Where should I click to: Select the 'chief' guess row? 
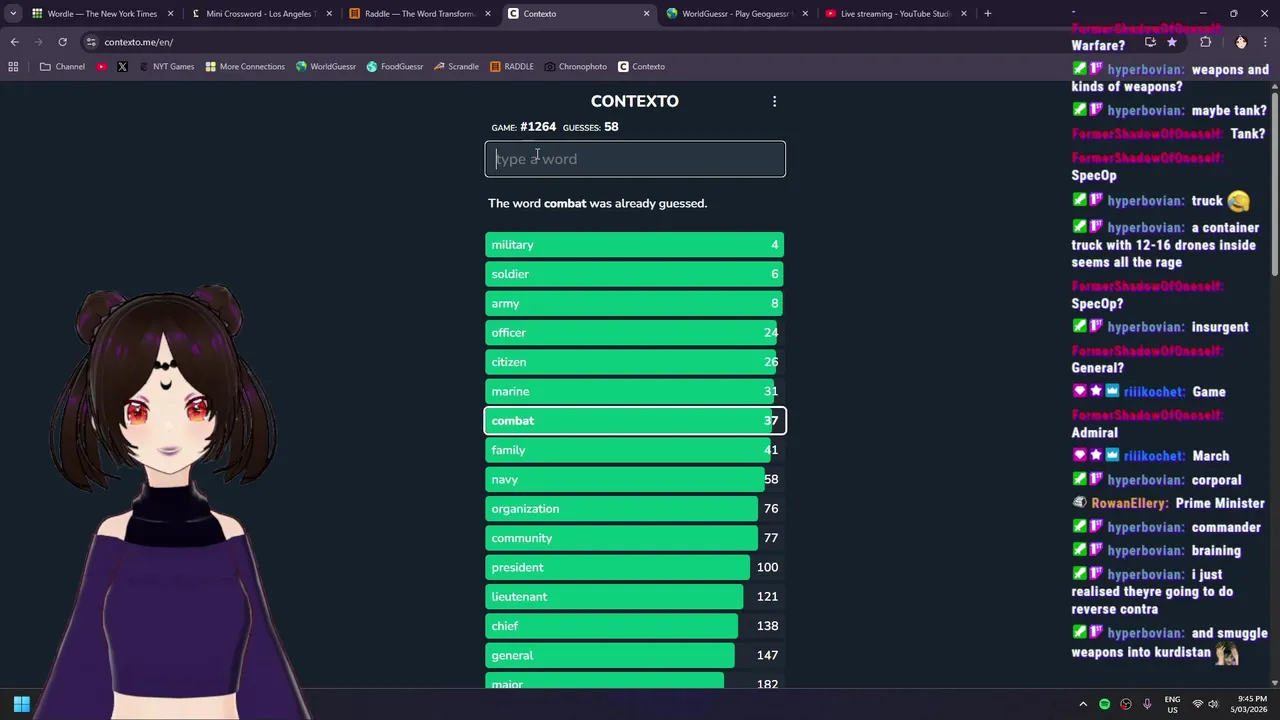(635, 626)
